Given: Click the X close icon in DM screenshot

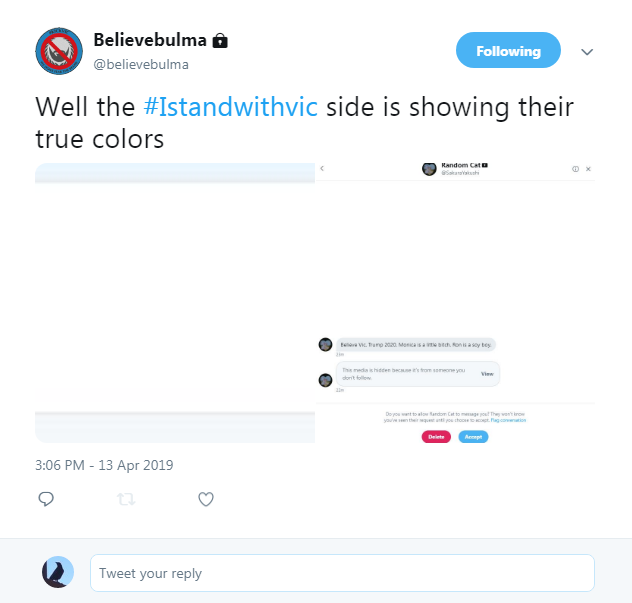Looking at the screenshot, I should click(588, 169).
